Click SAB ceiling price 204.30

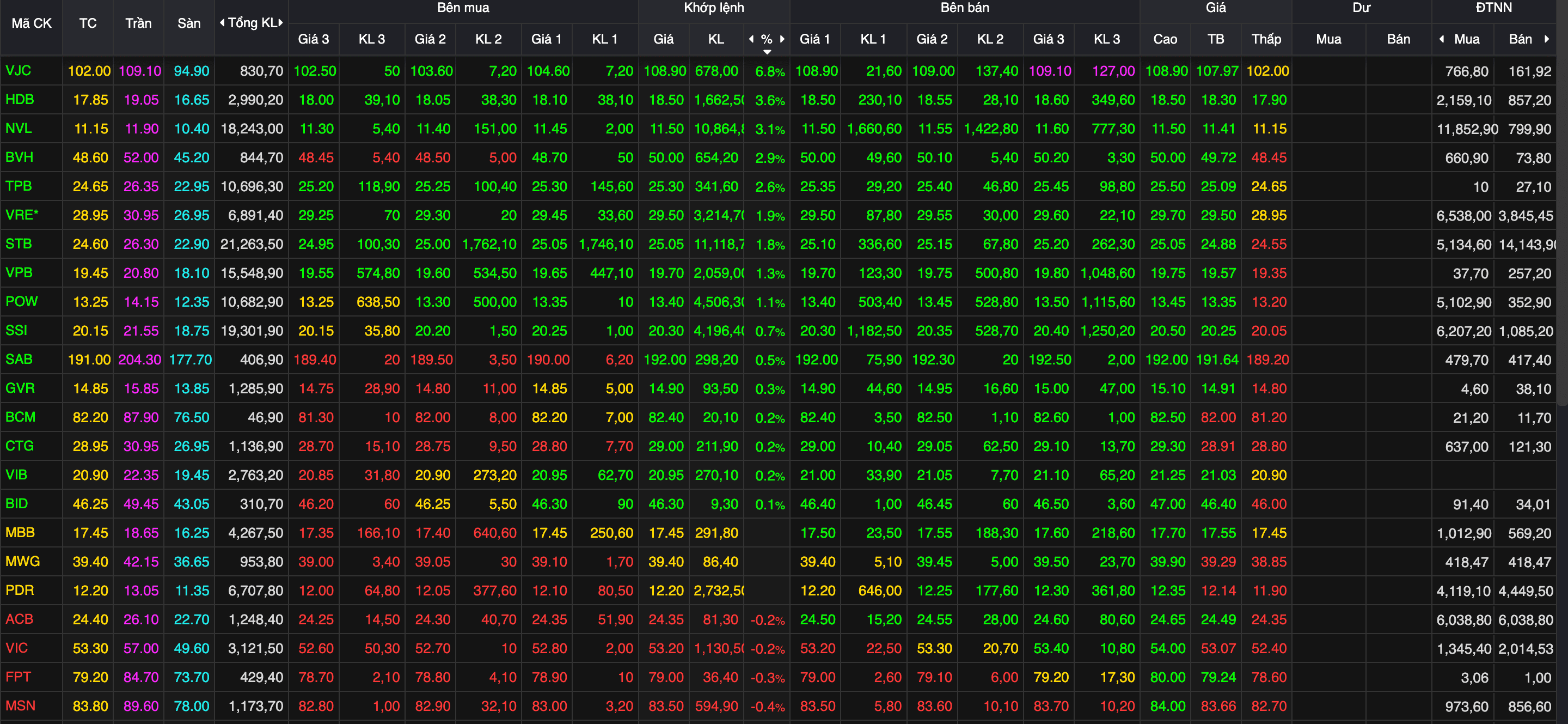[x=139, y=360]
